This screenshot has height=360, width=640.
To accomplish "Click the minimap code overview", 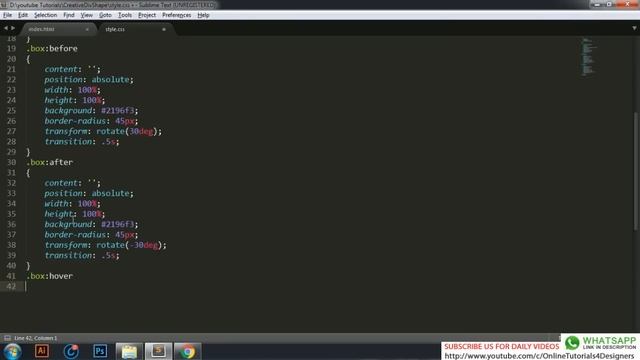I will (588, 56).
